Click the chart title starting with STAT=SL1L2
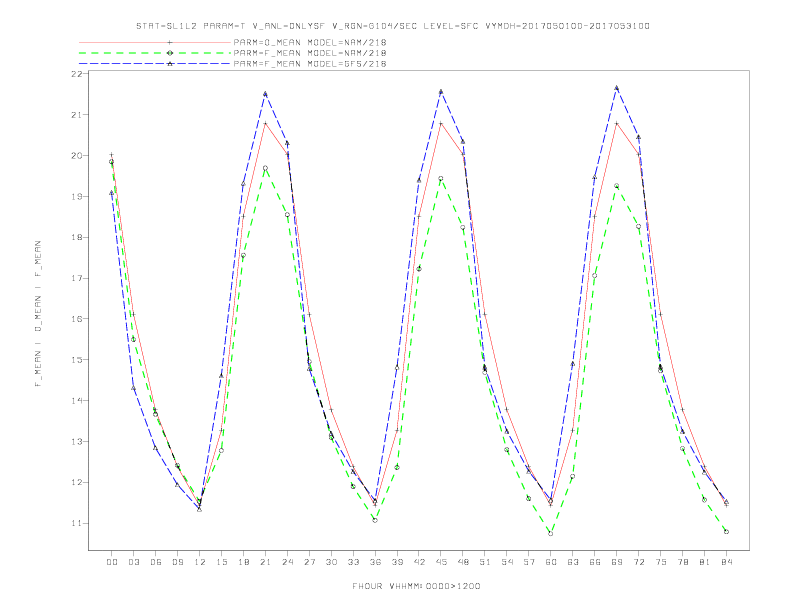The width and height of the screenshot is (792, 612). click(392, 26)
